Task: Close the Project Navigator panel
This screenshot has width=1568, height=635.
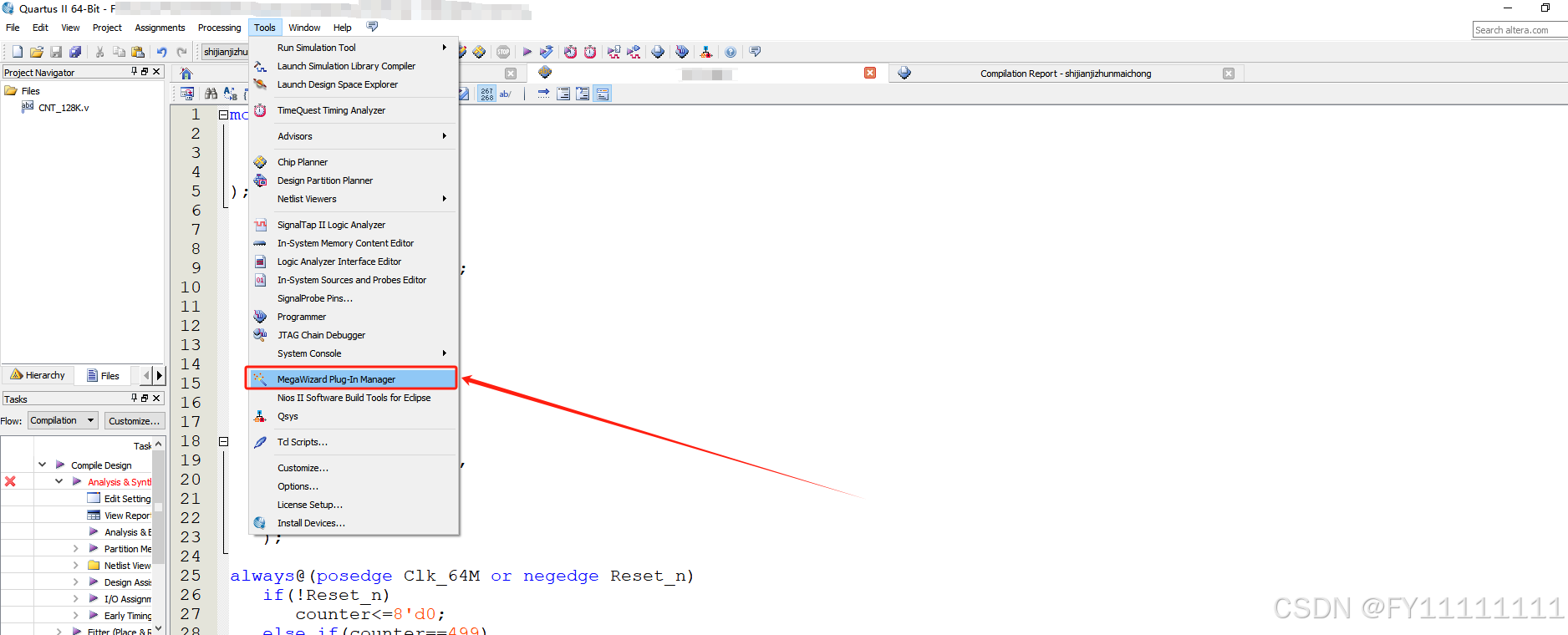Action: pyautogui.click(x=156, y=72)
